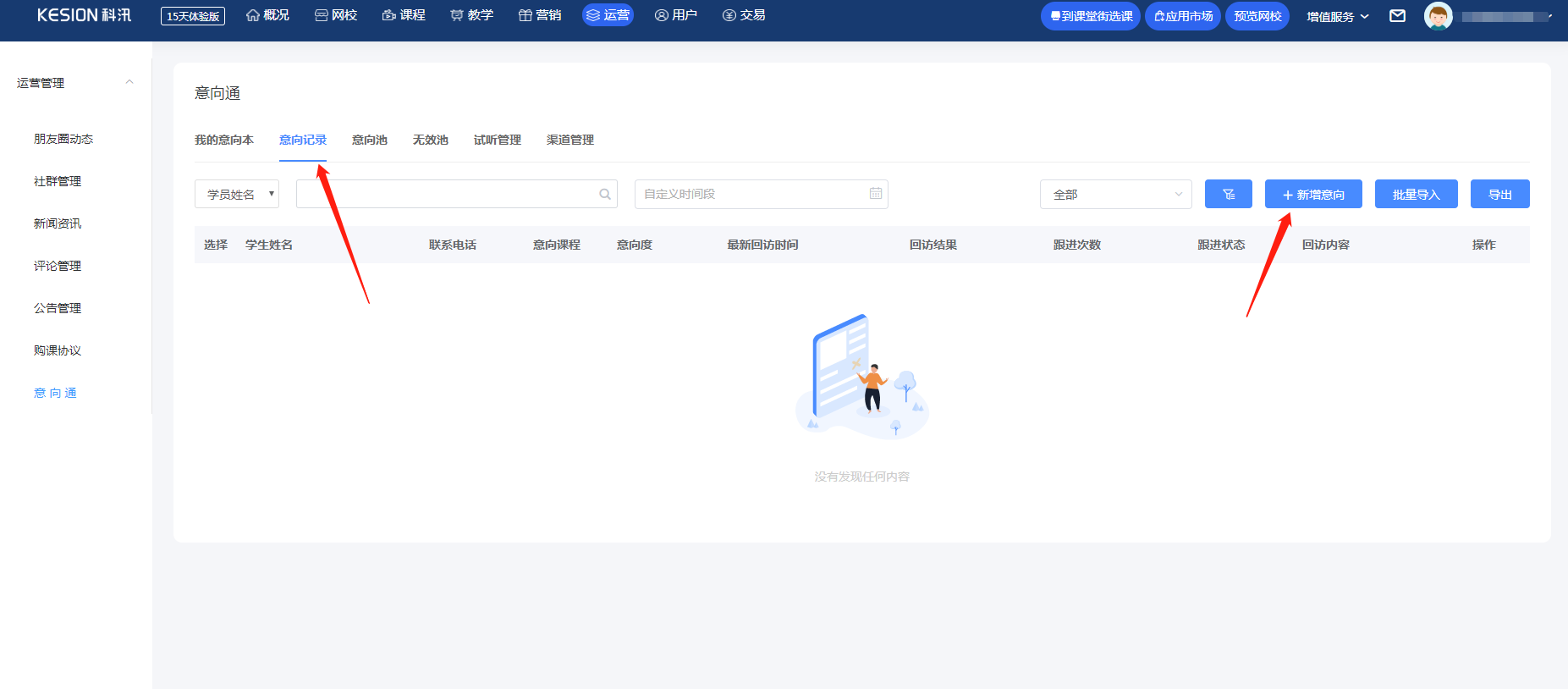Click the 自定义时间段 date range field
Viewport: 1568px width, 689px height.
click(762, 194)
